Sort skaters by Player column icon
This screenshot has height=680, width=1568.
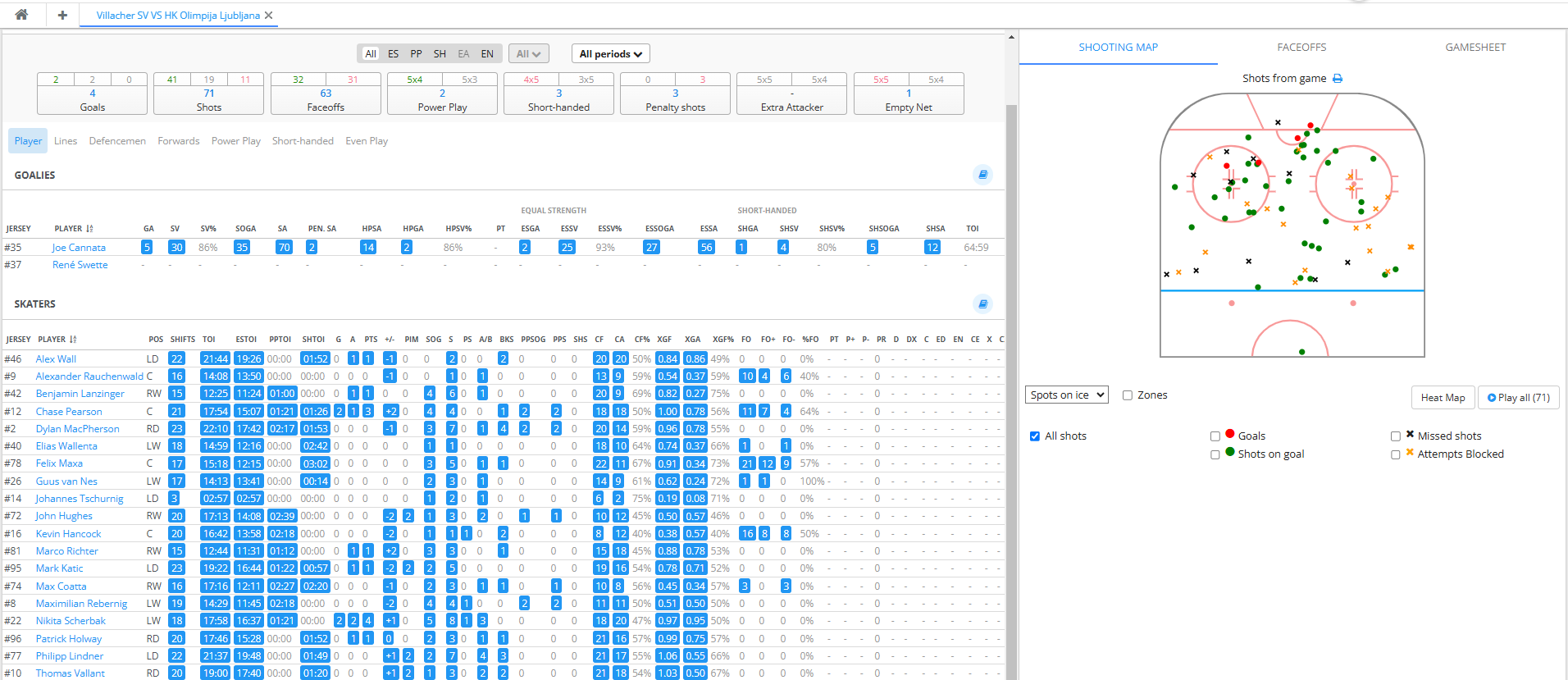tap(73, 340)
